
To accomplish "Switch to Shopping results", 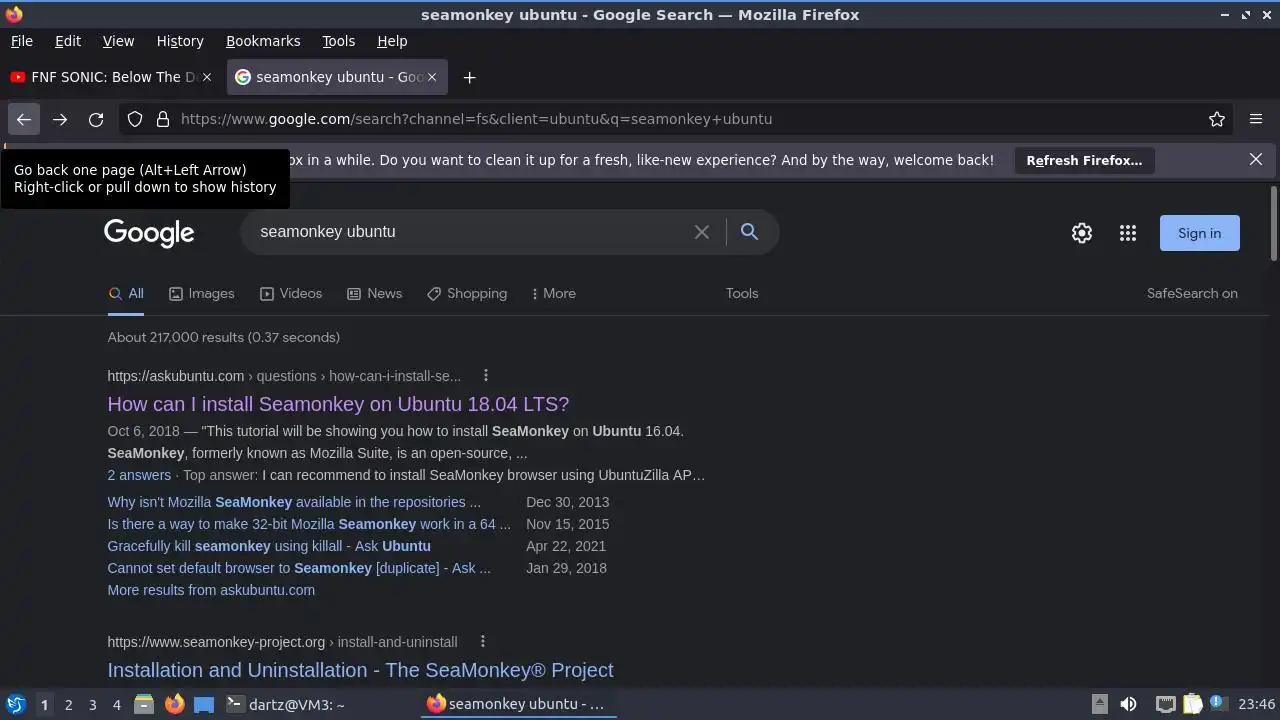I will [x=467, y=293].
